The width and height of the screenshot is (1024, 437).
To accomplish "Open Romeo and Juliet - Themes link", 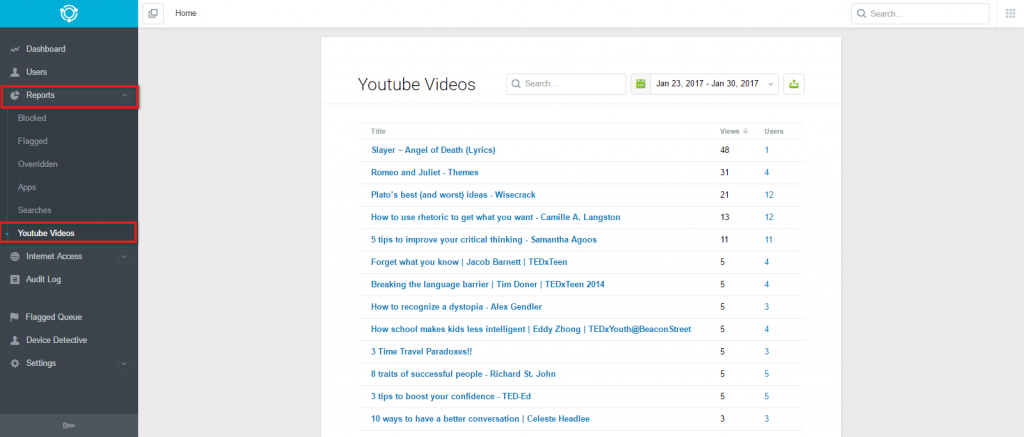I will [x=424, y=172].
